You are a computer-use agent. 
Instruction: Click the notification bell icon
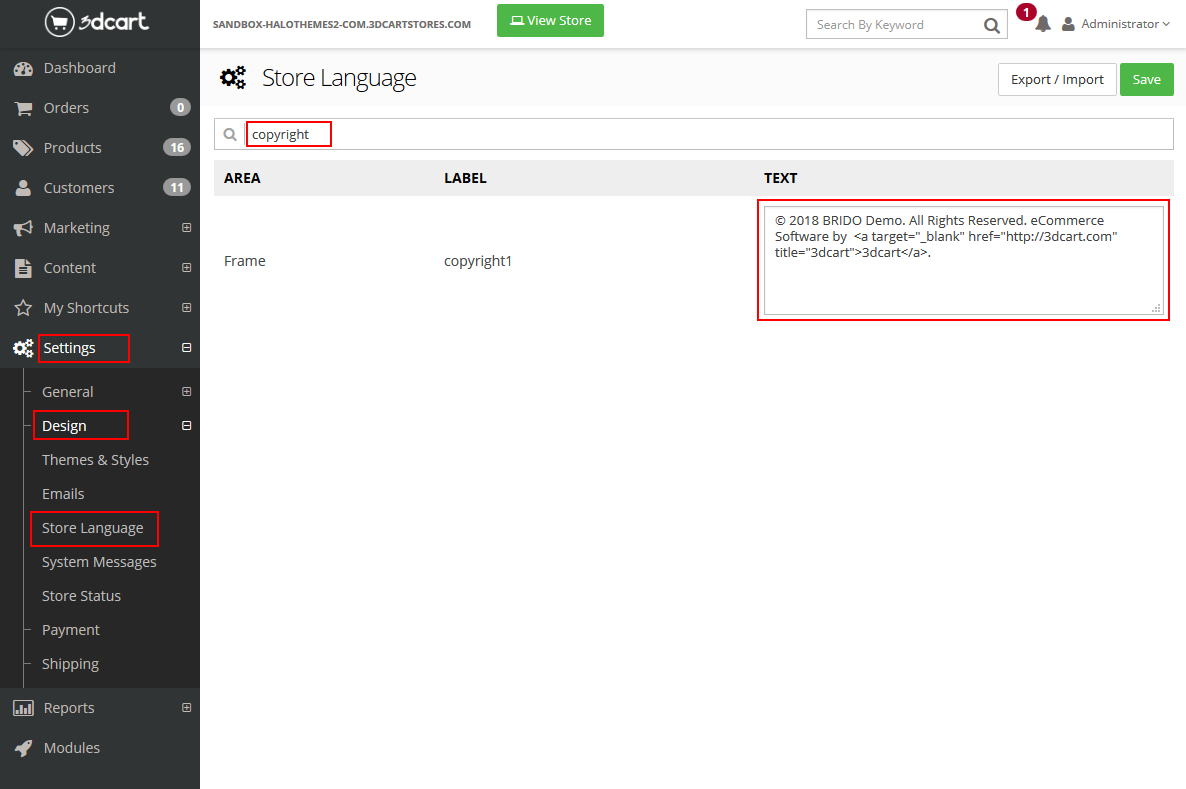tap(1043, 24)
